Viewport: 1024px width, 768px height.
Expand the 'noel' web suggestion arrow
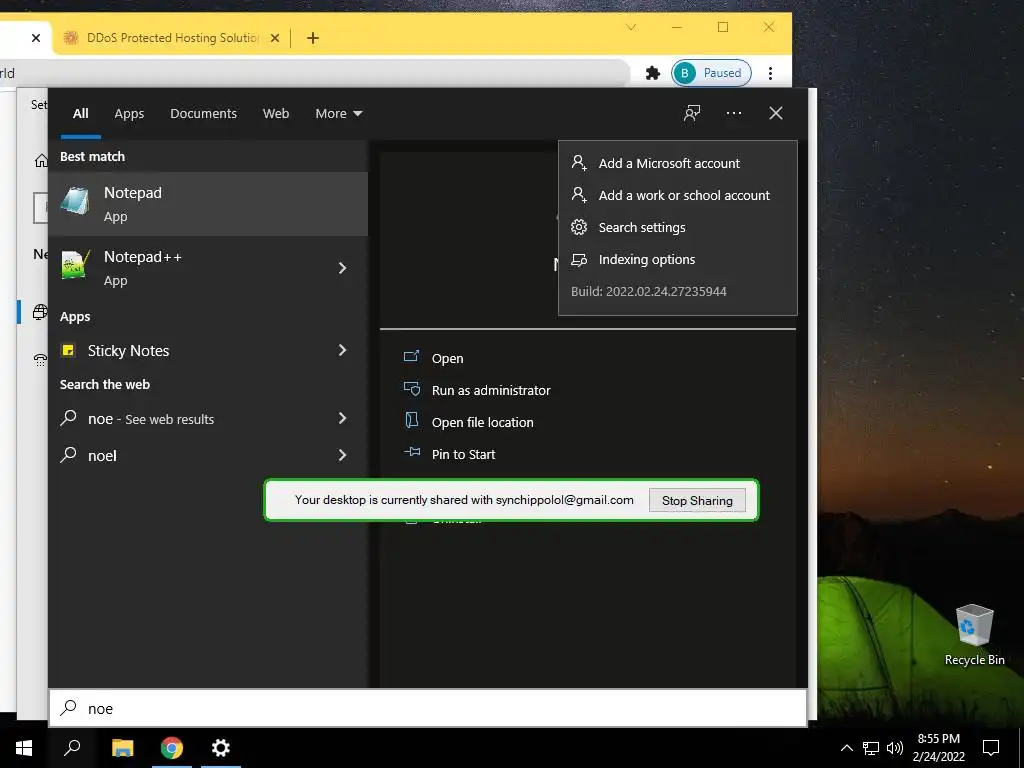pyautogui.click(x=342, y=455)
